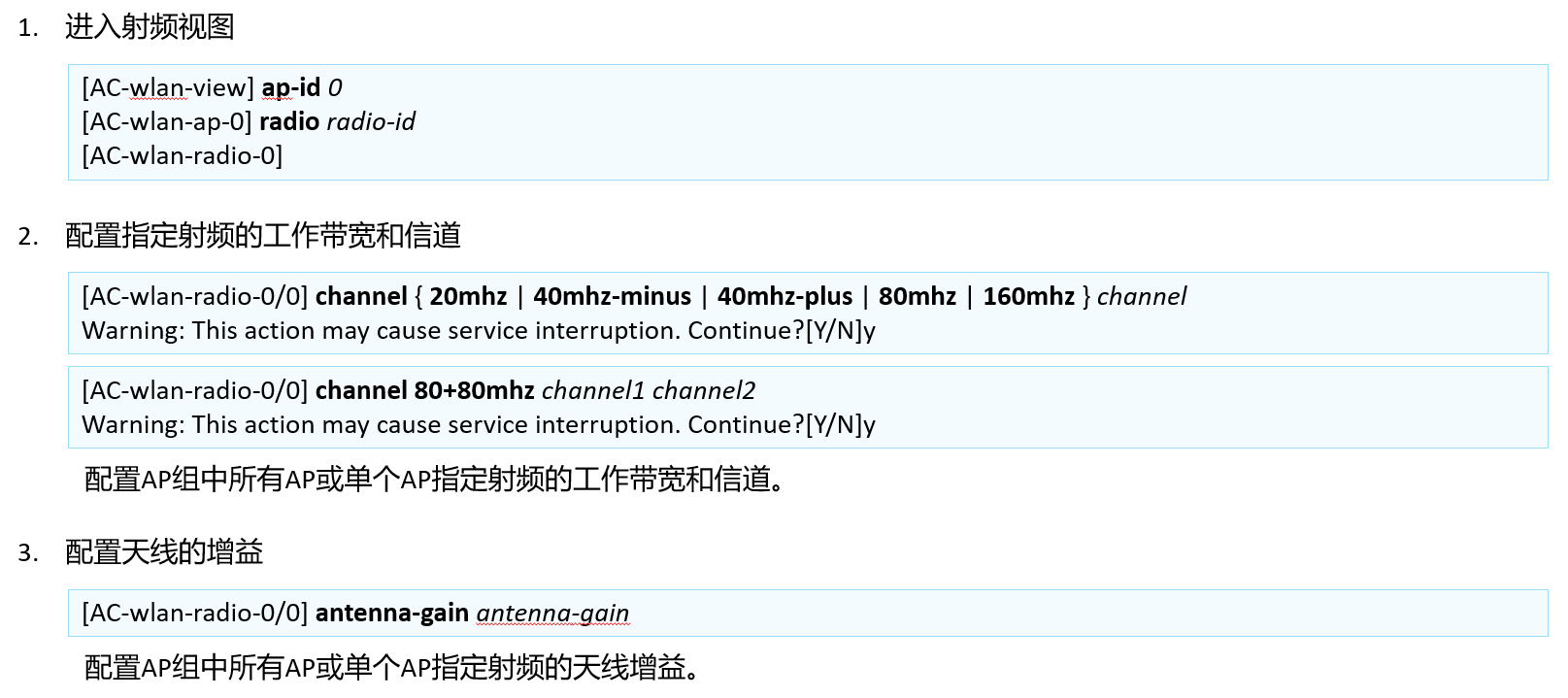The height and width of the screenshot is (698, 1568).
Task: Click the 80mhz keyword
Action: [917, 297]
